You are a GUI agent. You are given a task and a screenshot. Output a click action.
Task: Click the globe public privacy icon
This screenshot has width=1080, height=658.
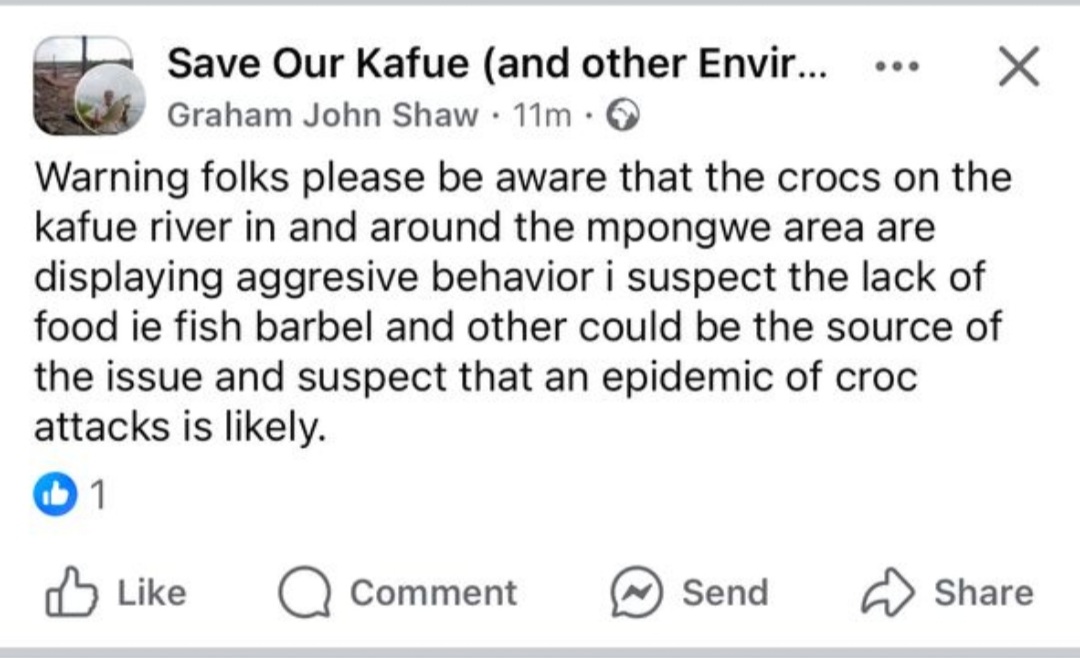pyautogui.click(x=623, y=117)
